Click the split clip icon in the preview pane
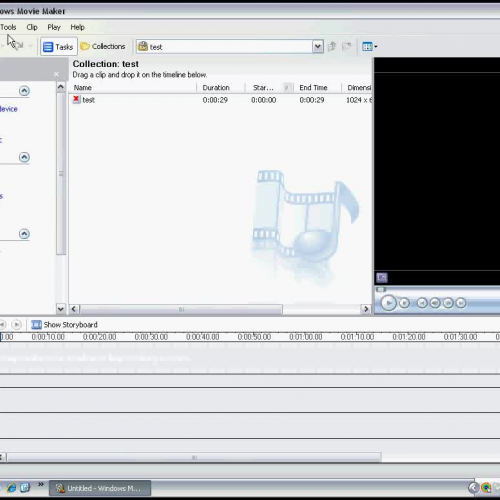The image size is (500, 500). tap(382, 277)
